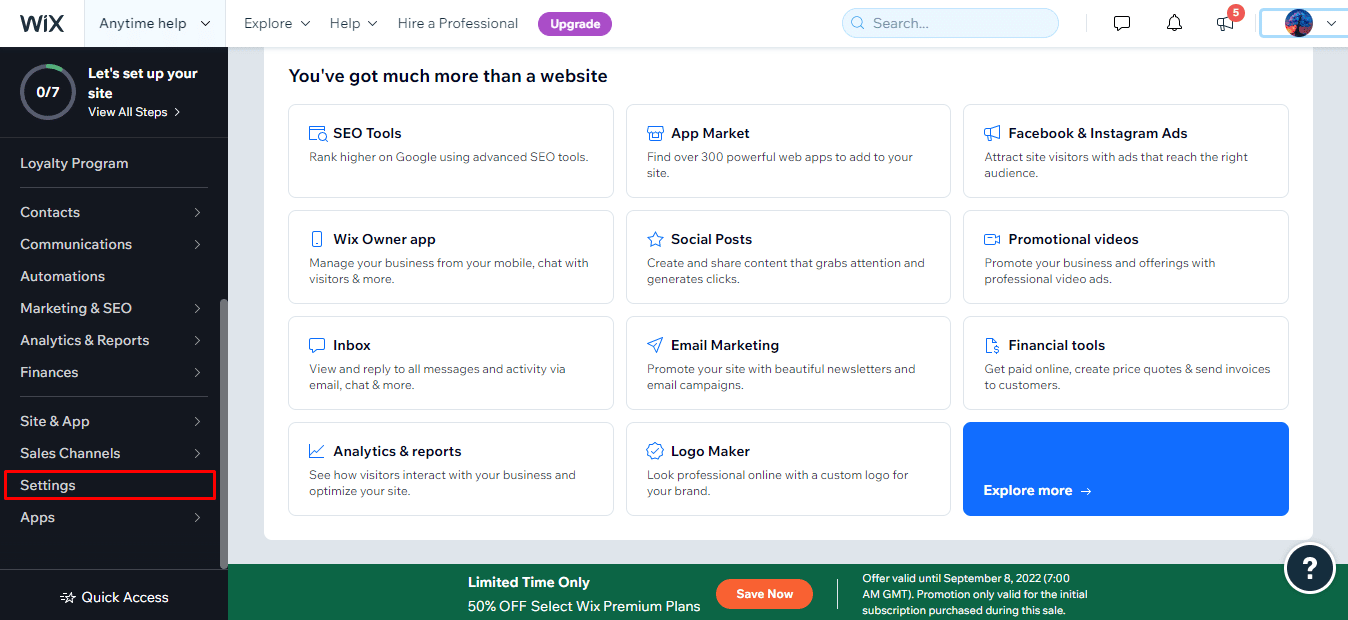
Task: Click Hire a Professional link
Action: click(x=458, y=23)
